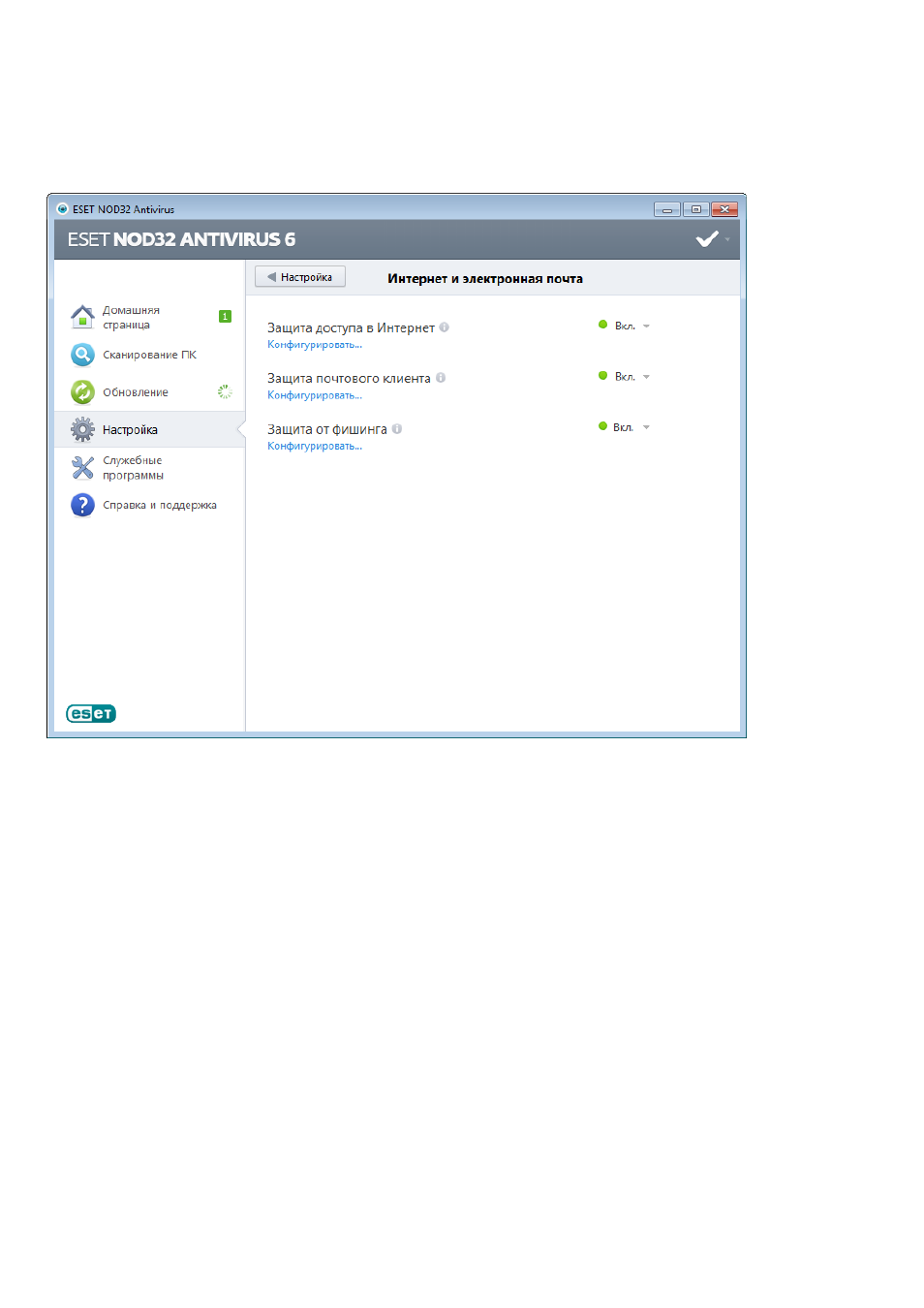Open the Вкл. dropdown arrow for Защита от фишинга

pos(646,427)
